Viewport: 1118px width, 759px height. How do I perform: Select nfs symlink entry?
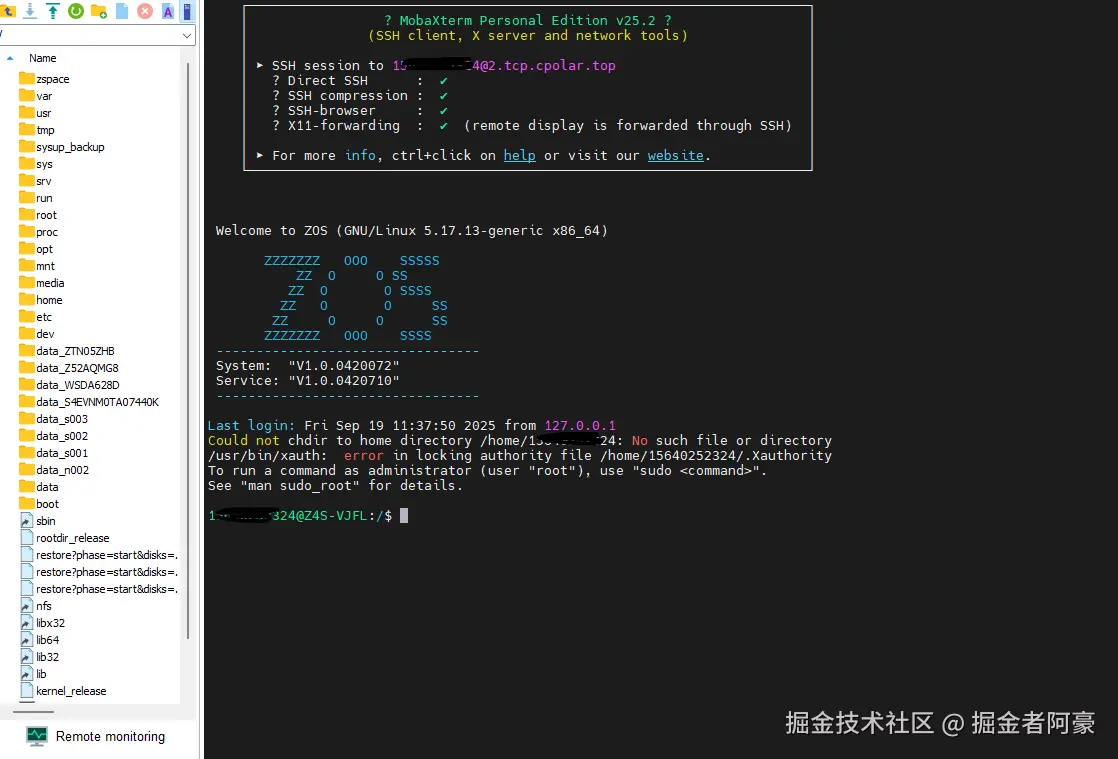[36, 606]
